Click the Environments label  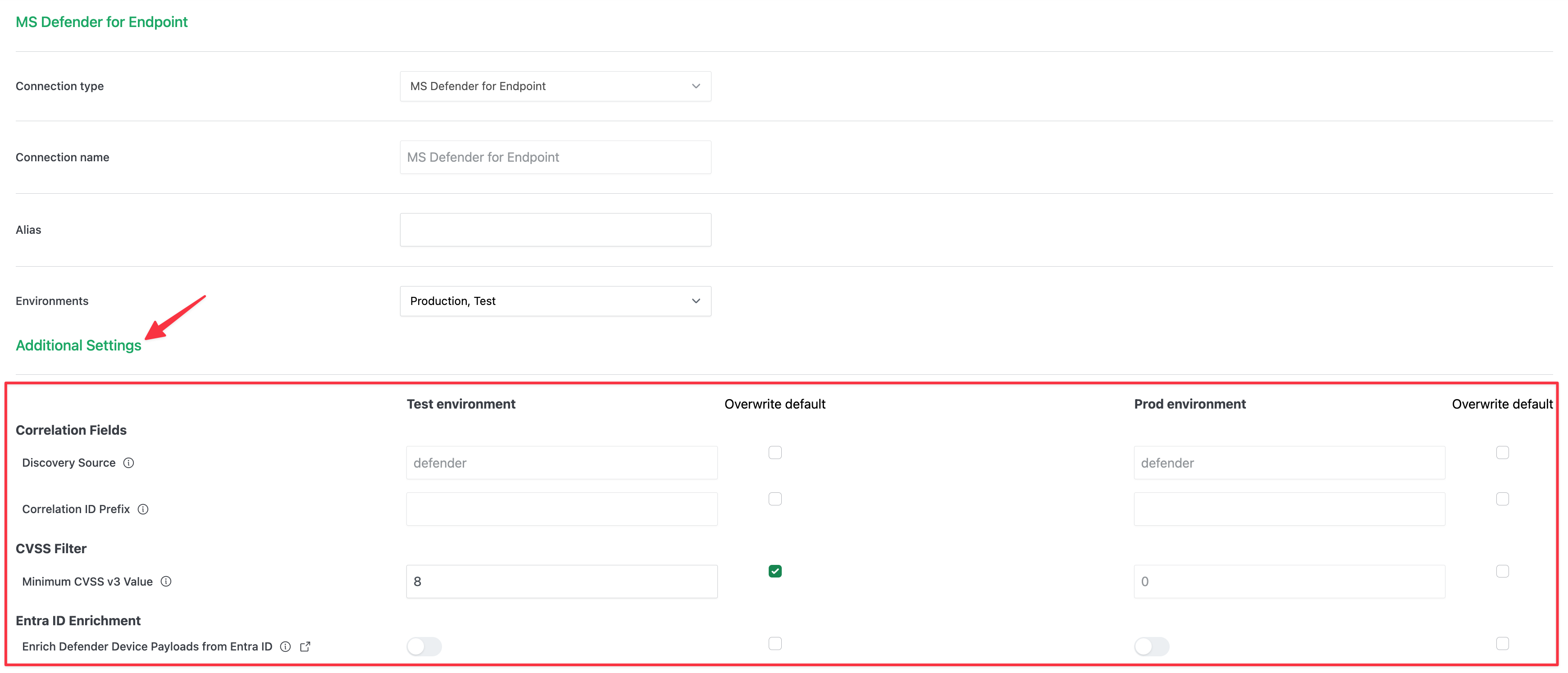tap(52, 301)
